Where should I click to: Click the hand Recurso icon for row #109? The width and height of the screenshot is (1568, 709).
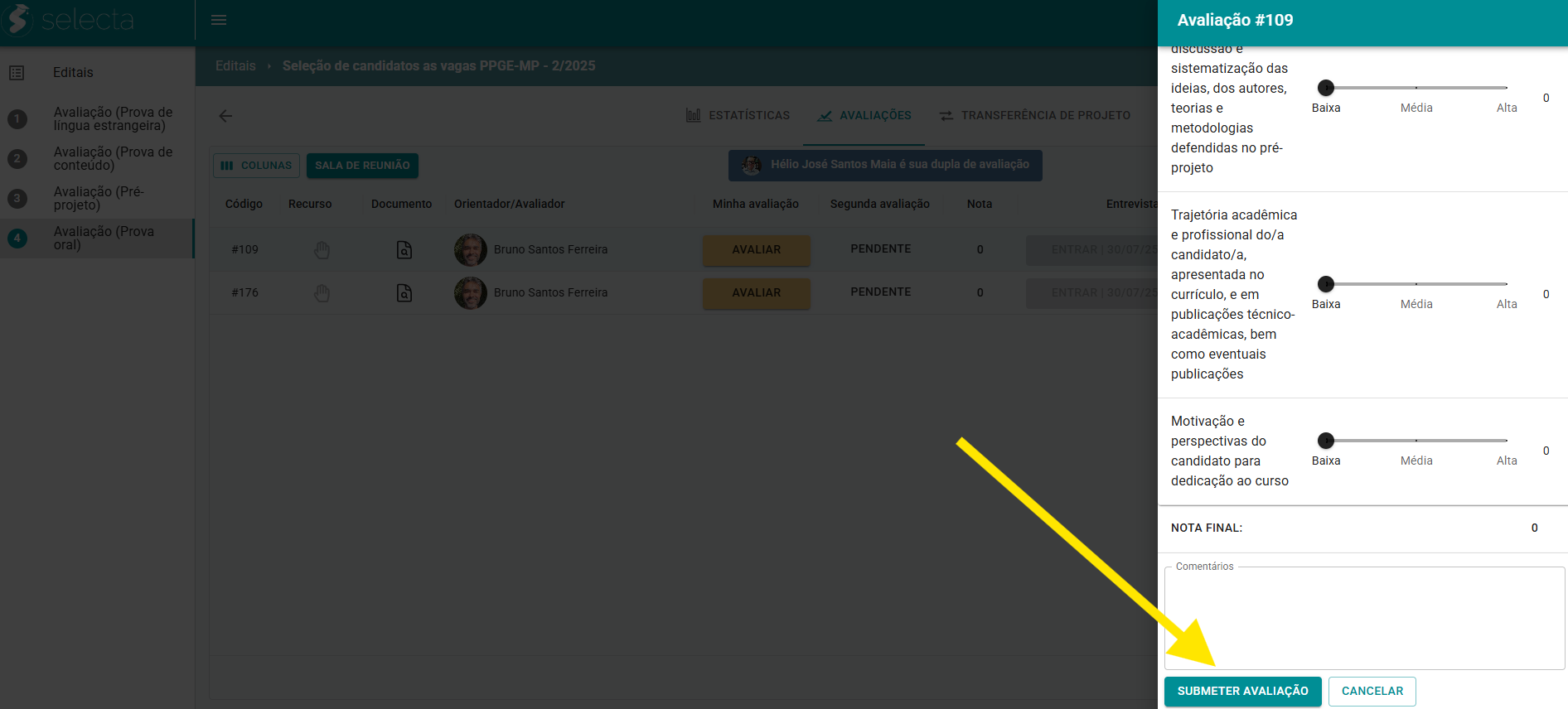pyautogui.click(x=322, y=249)
